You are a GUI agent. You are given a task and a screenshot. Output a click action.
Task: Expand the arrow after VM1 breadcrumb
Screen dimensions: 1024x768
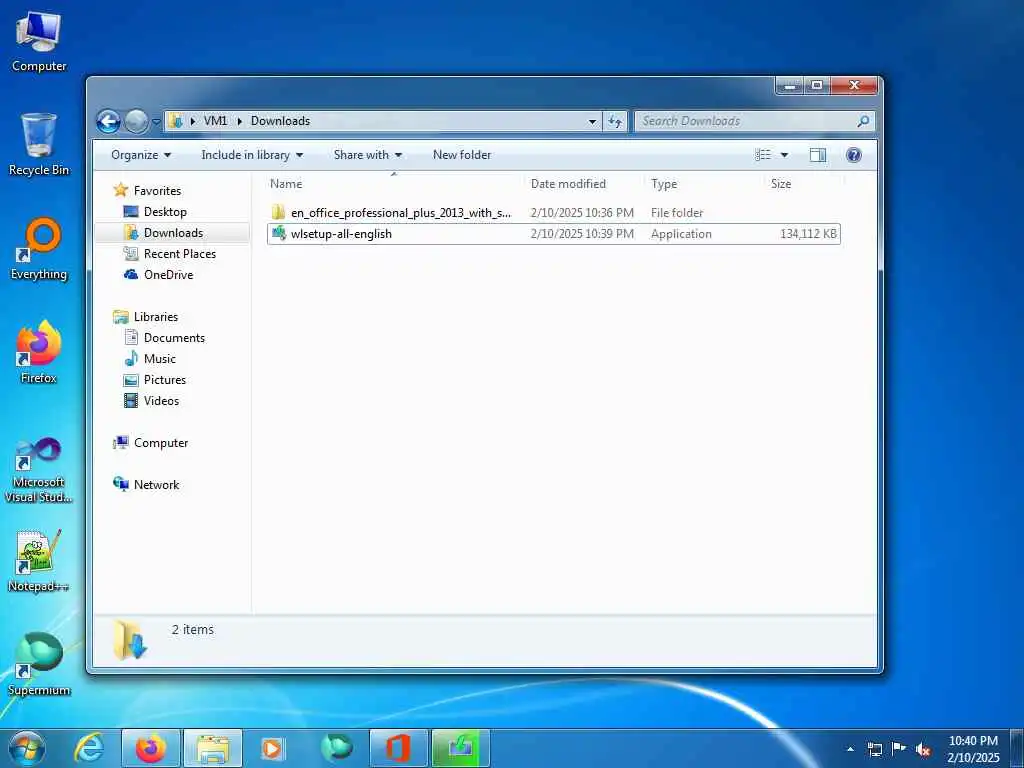tap(240, 121)
